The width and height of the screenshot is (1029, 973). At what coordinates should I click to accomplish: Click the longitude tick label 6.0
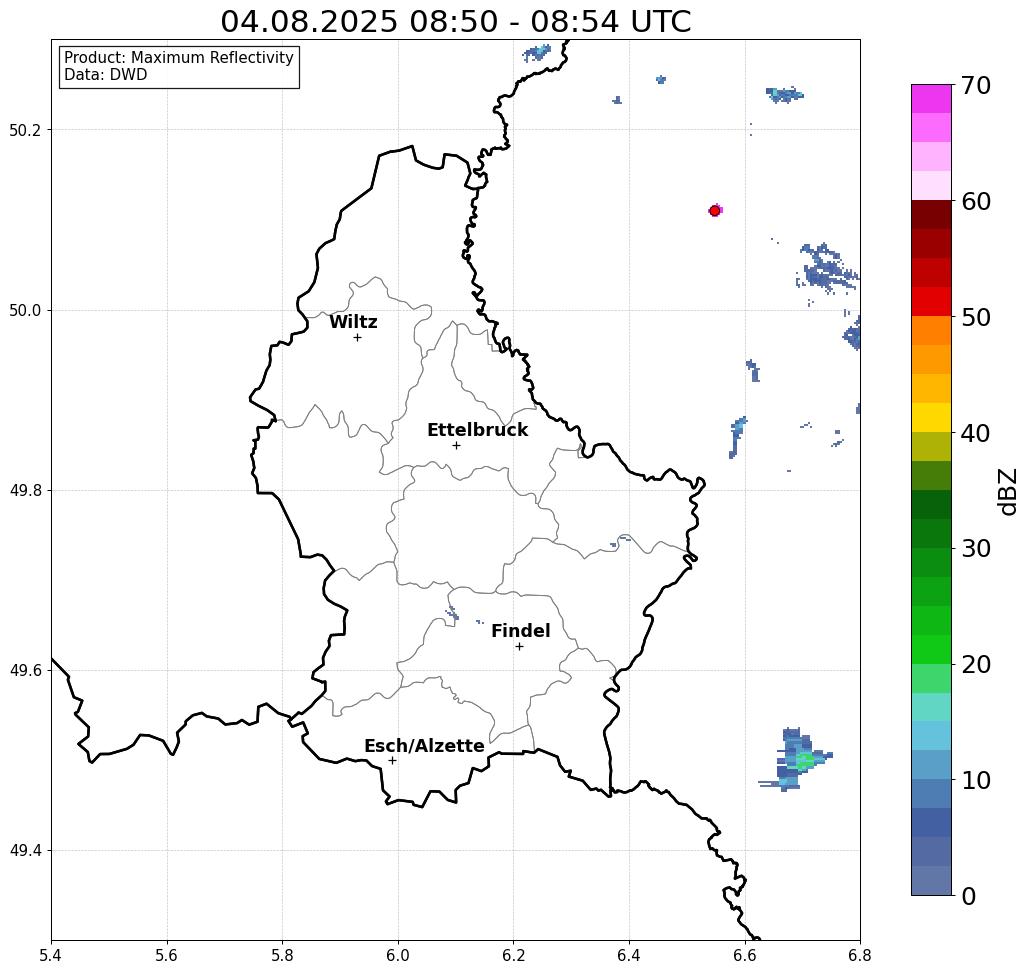pos(398,955)
